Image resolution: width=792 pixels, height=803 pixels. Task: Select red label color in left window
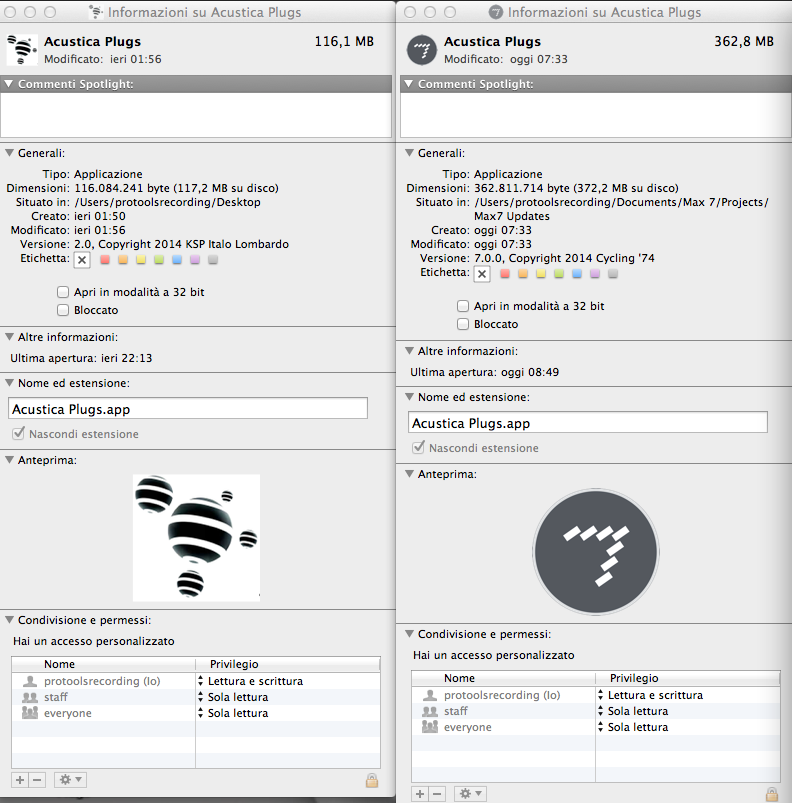coord(105,260)
